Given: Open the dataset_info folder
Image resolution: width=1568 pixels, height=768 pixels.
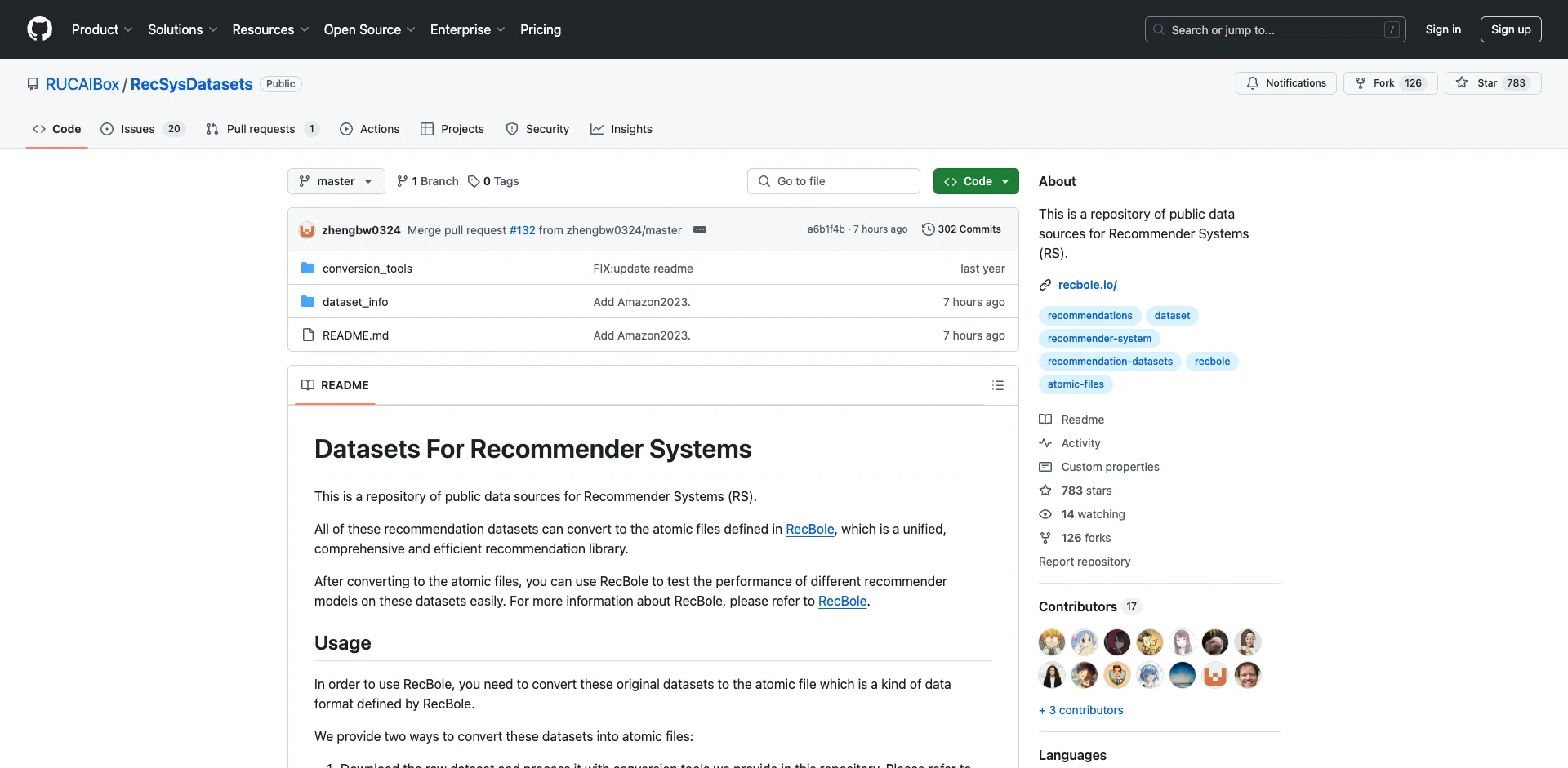Looking at the screenshot, I should click(x=355, y=302).
